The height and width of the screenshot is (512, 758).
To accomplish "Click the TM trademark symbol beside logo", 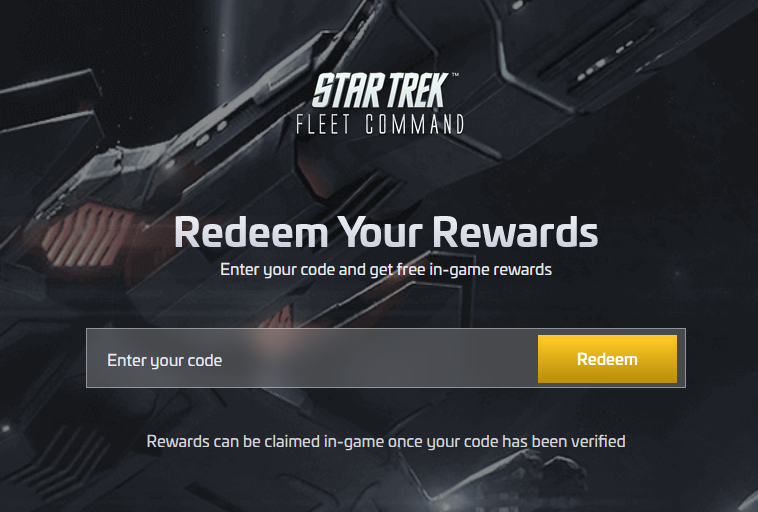I will click(x=455, y=75).
